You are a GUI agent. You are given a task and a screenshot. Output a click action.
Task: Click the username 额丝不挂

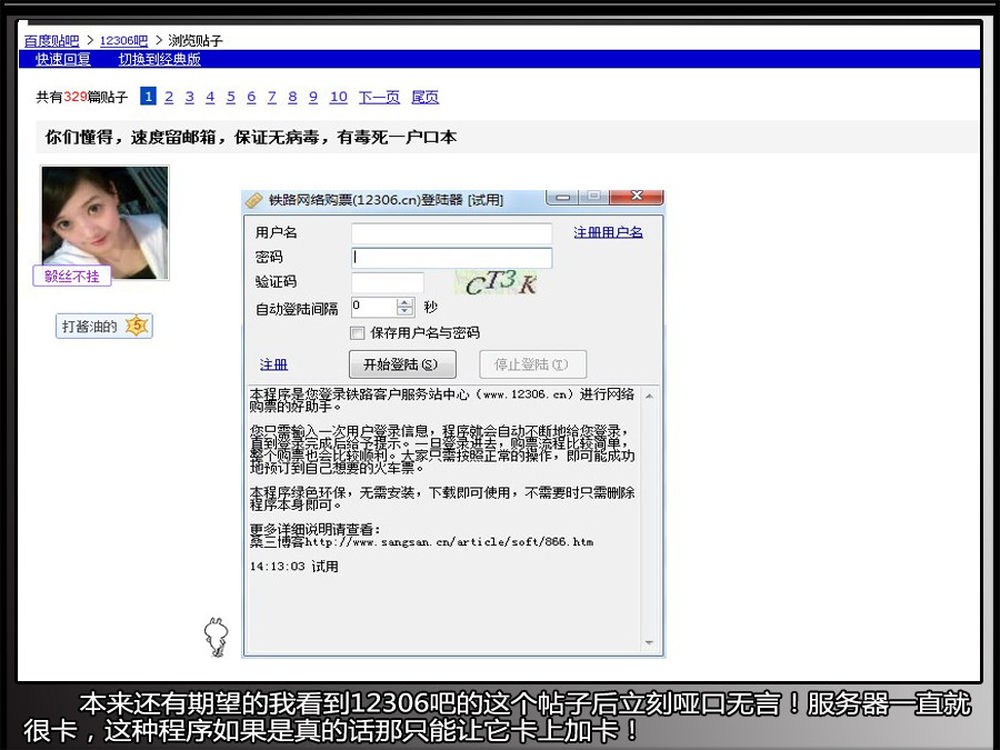[x=72, y=276]
